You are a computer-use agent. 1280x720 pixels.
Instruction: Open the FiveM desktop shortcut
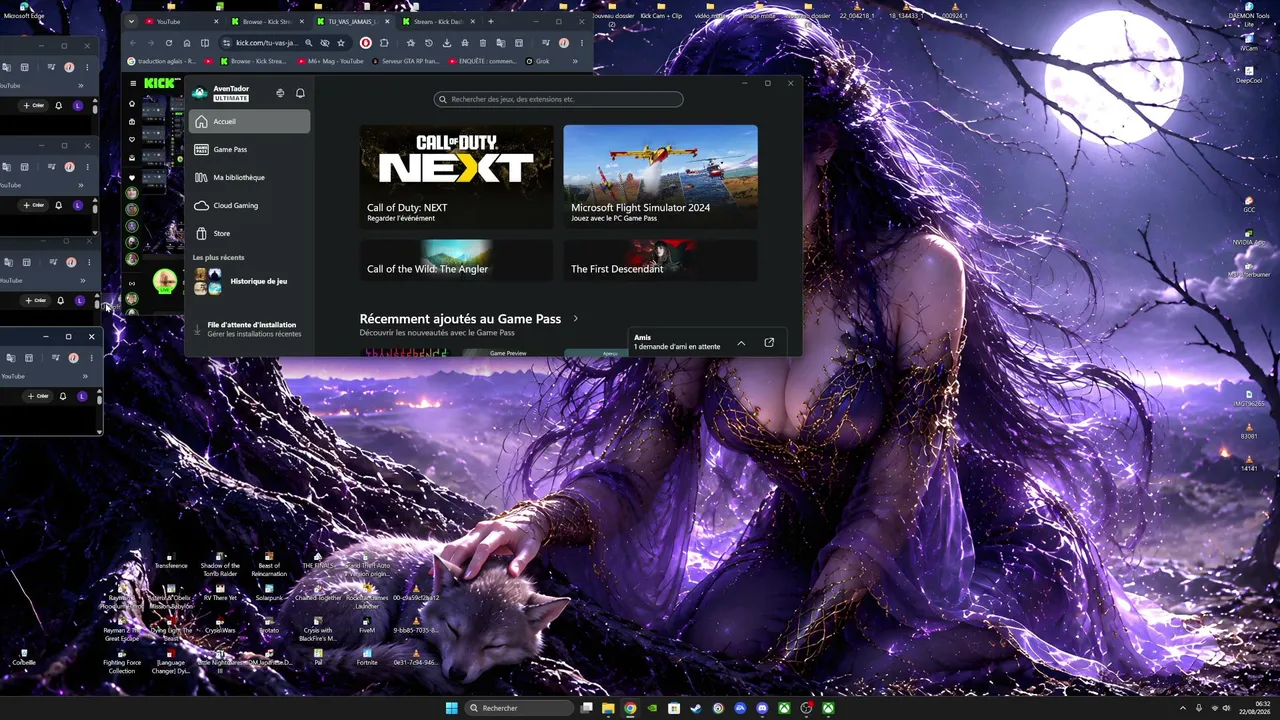367,626
